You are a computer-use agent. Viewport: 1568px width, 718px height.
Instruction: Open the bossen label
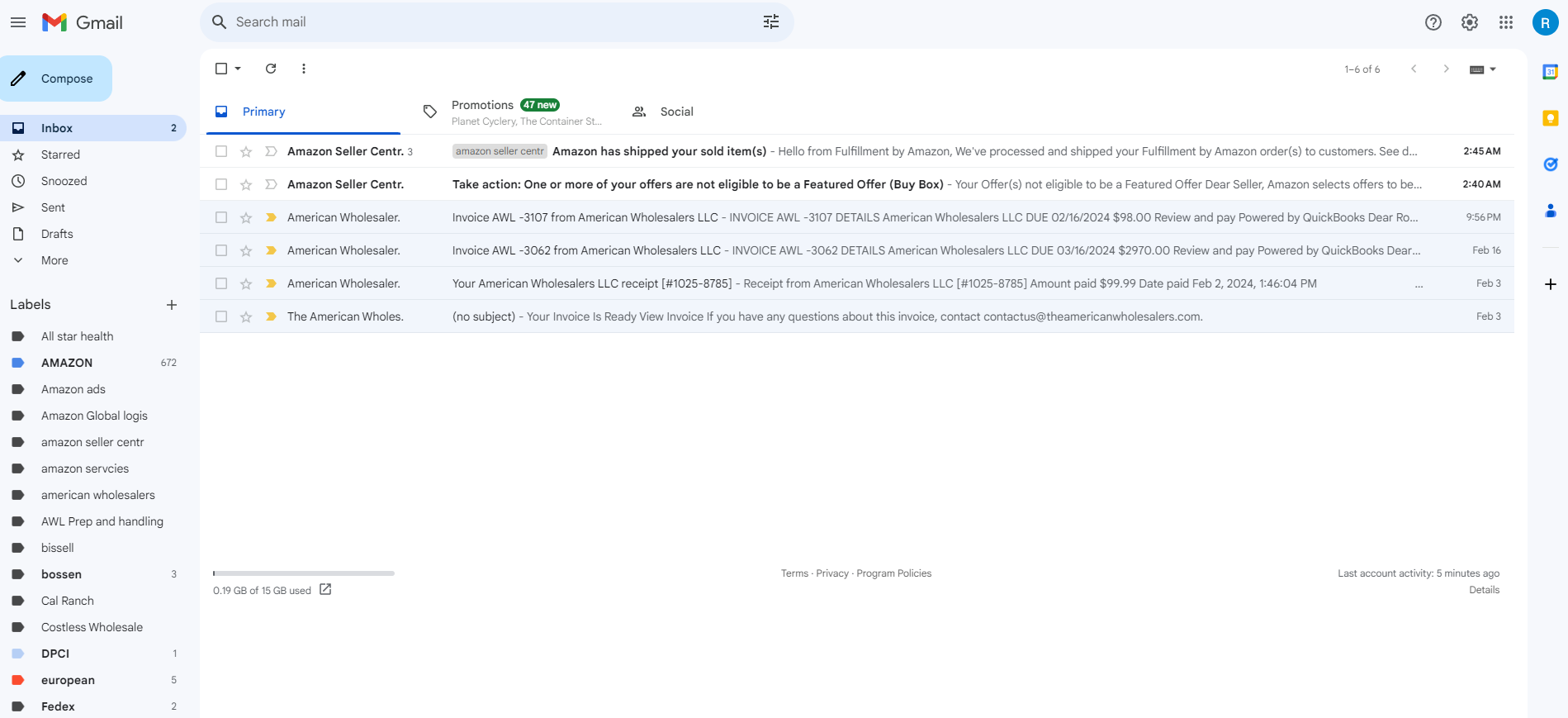[93, 574]
